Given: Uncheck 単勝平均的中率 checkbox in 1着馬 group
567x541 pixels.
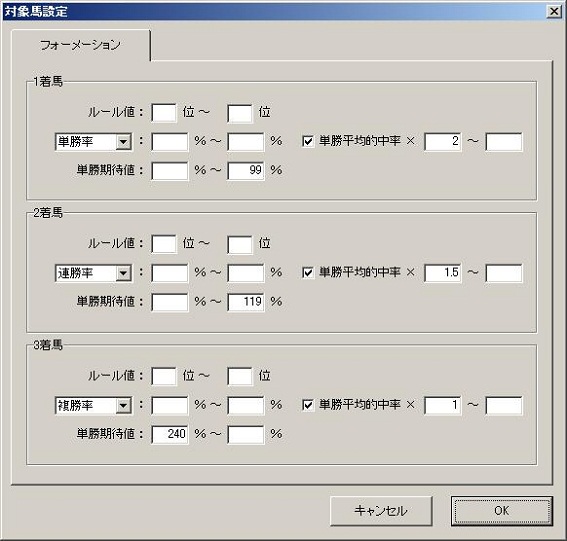Looking at the screenshot, I should [x=308, y=141].
